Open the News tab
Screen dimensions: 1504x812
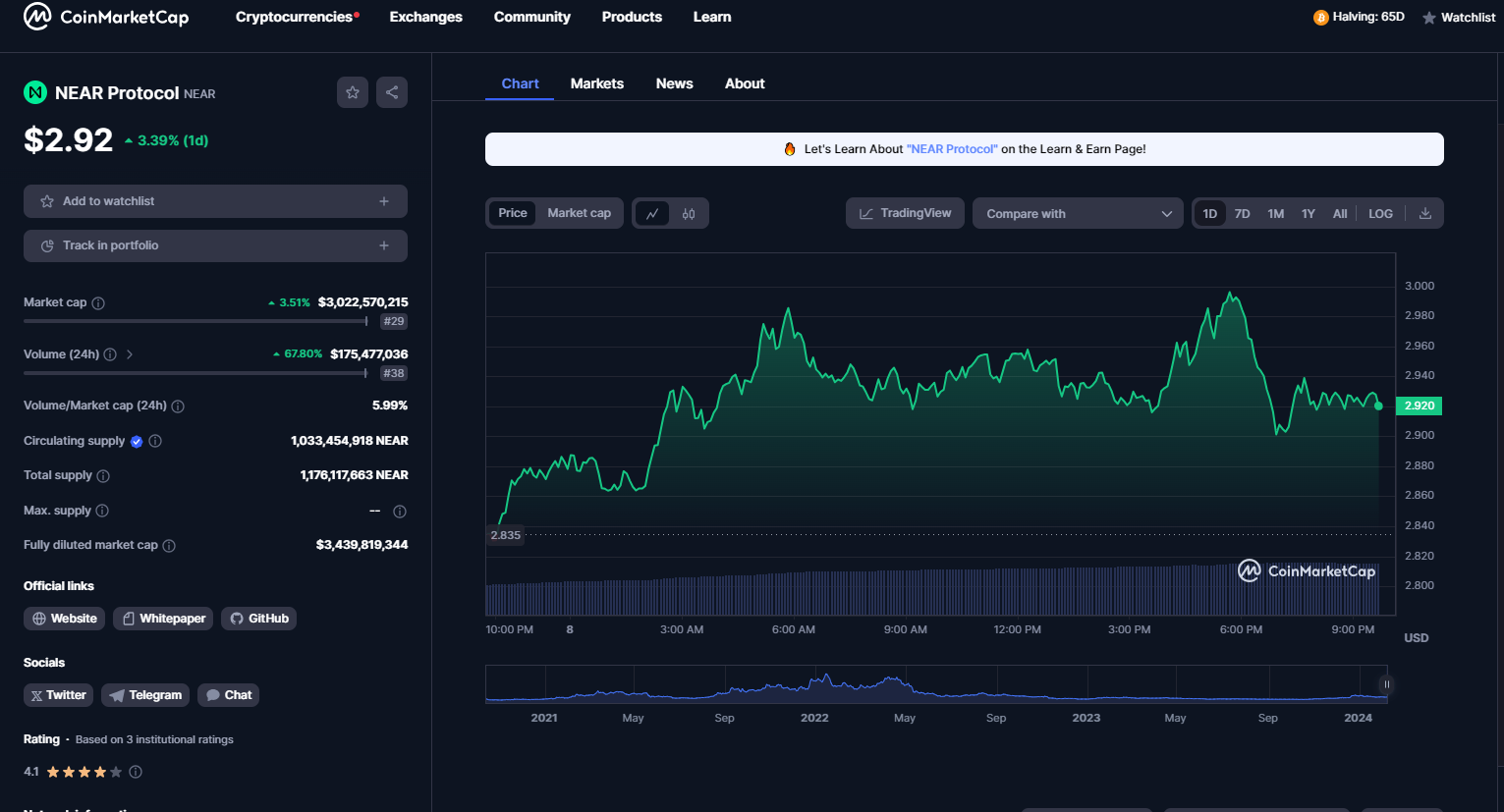pyautogui.click(x=674, y=83)
